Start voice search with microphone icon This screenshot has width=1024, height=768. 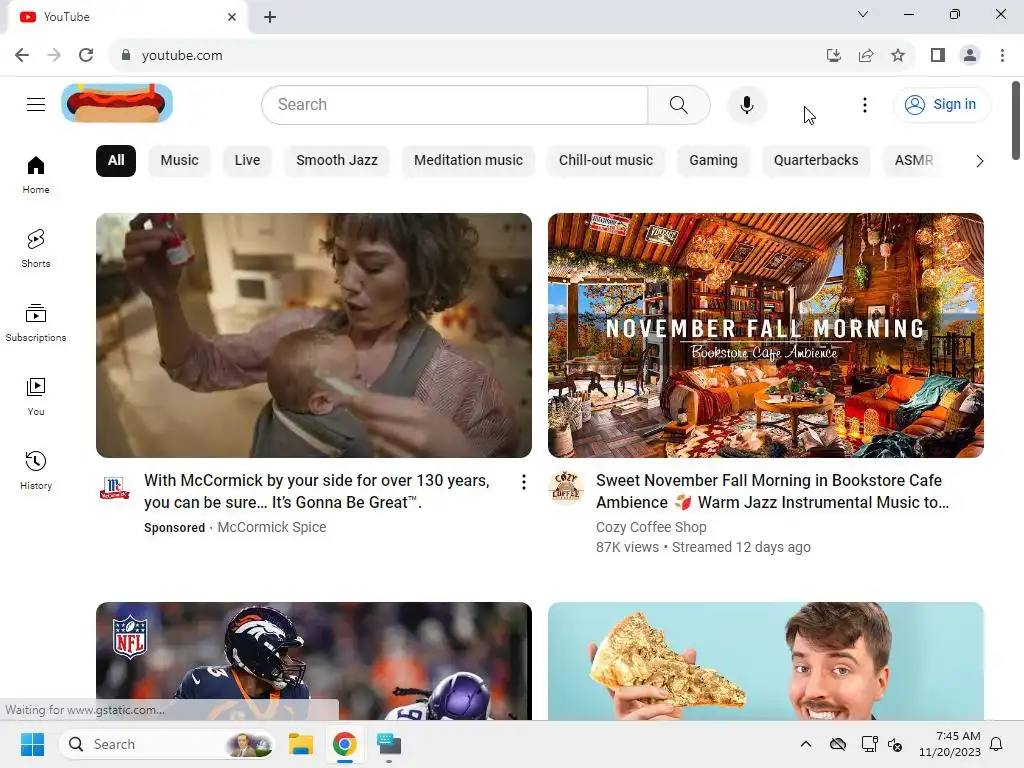(746, 104)
